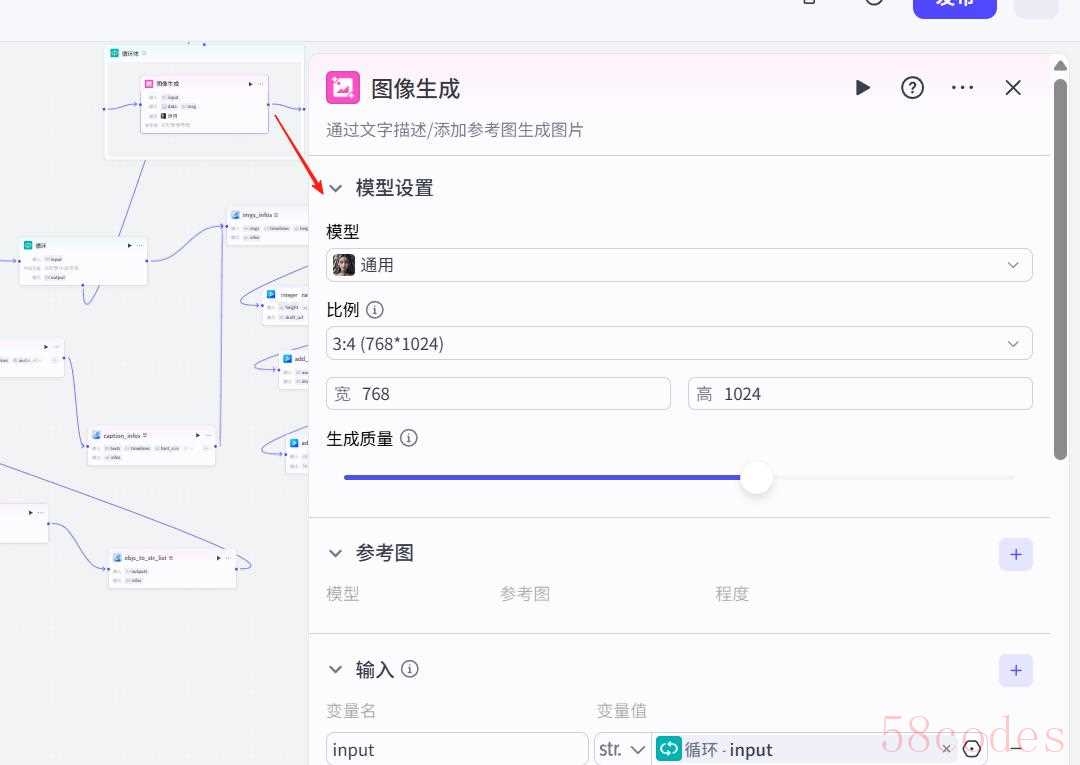This screenshot has height=765, width=1080.
Task: Collapse the 模型设置 section
Action: pos(336,188)
